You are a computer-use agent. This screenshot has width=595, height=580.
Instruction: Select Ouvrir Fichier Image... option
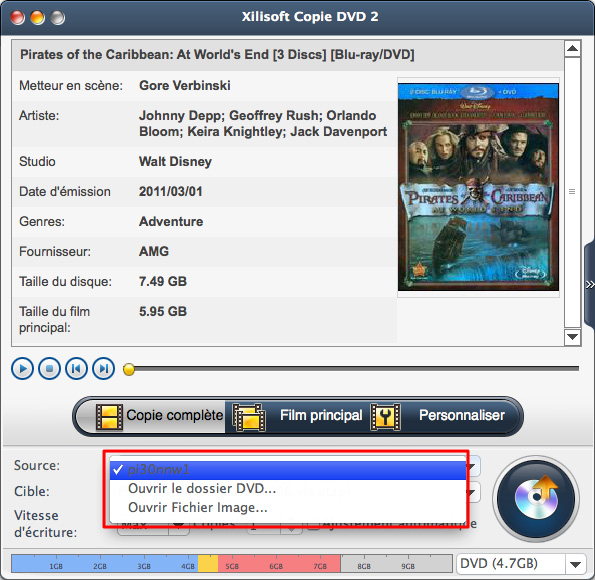point(288,508)
